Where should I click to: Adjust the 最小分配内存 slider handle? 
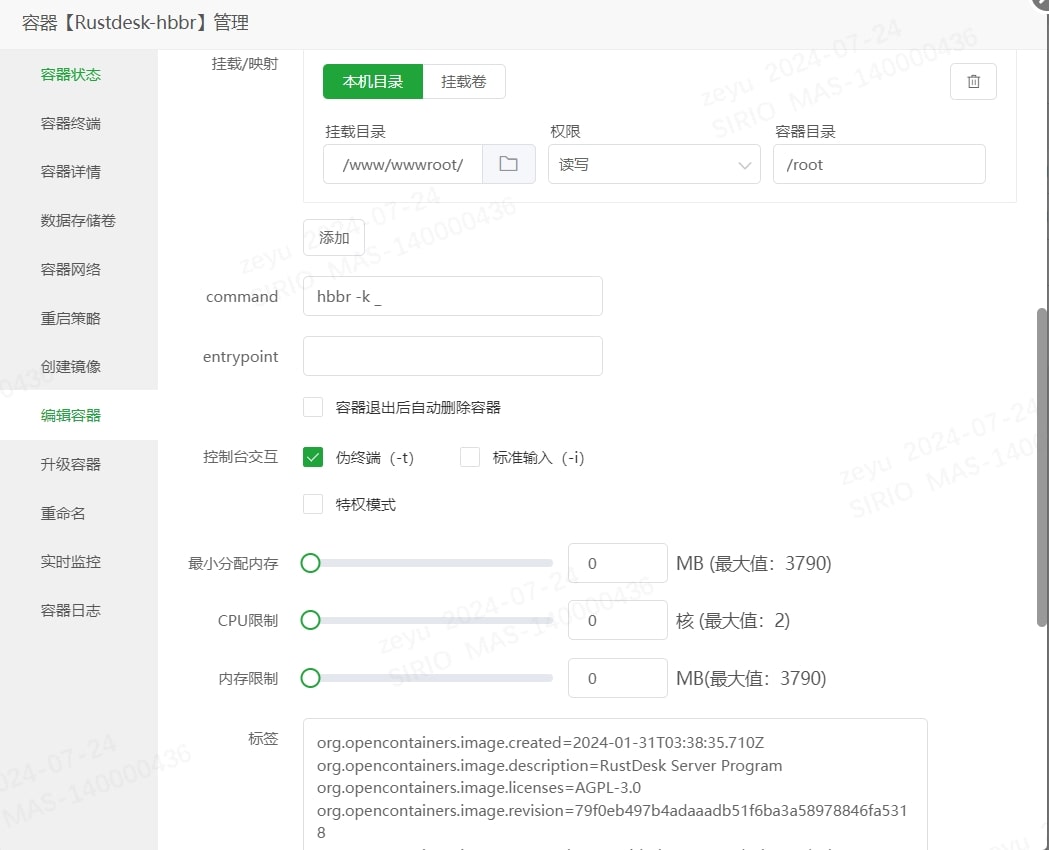(310, 563)
